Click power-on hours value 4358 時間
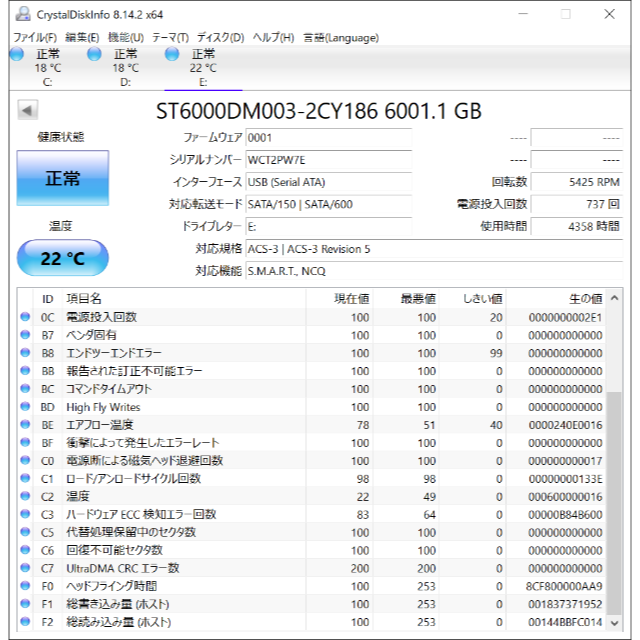 pos(577,227)
